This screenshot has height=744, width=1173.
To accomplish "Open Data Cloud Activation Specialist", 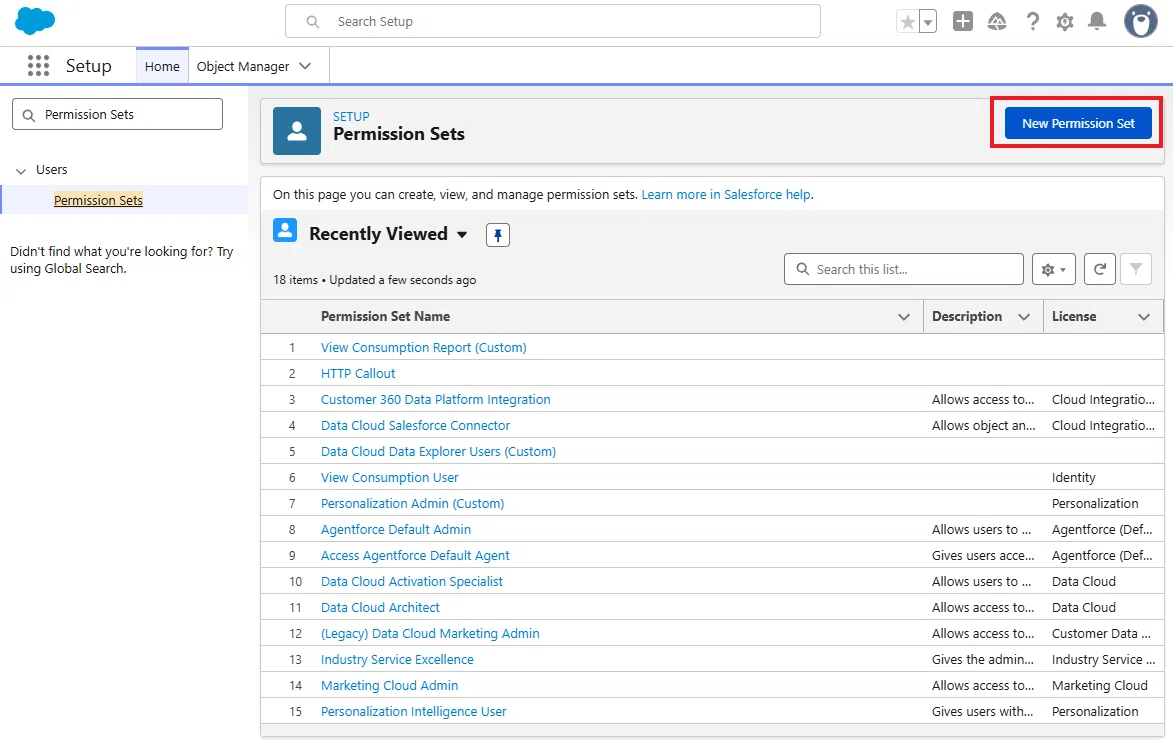I will [x=411, y=582].
